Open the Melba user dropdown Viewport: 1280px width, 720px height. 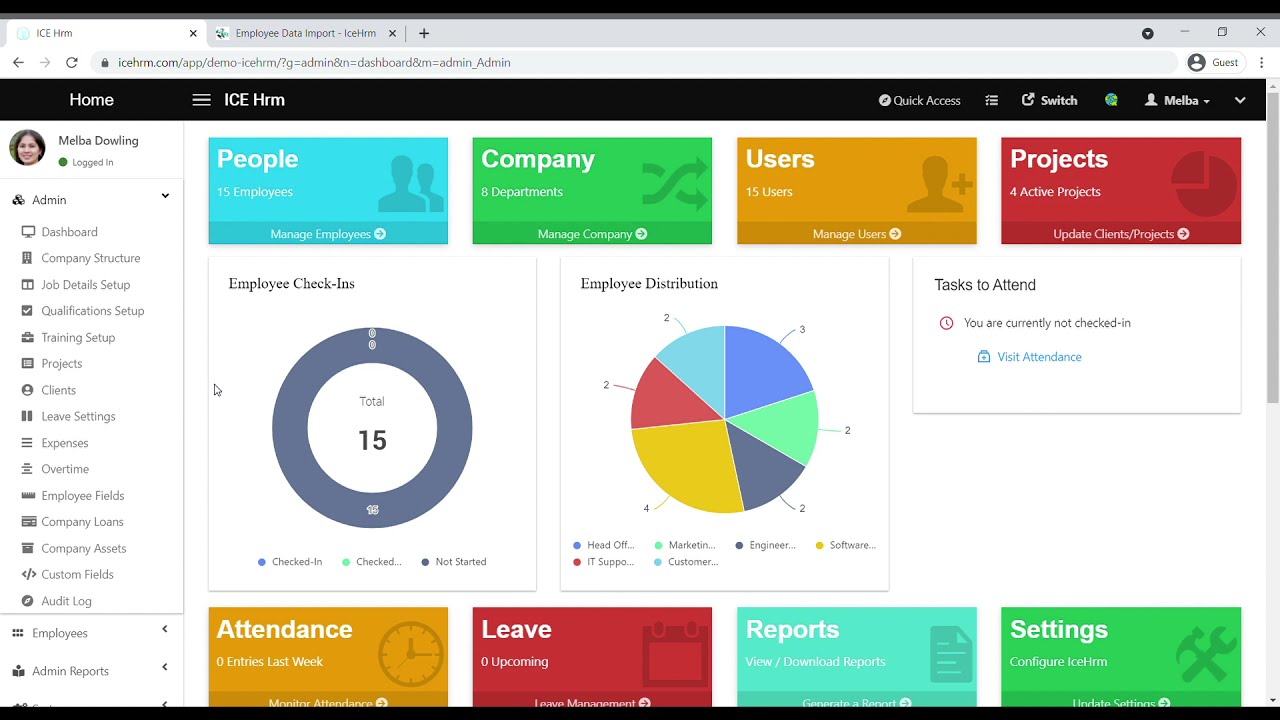click(x=1177, y=100)
